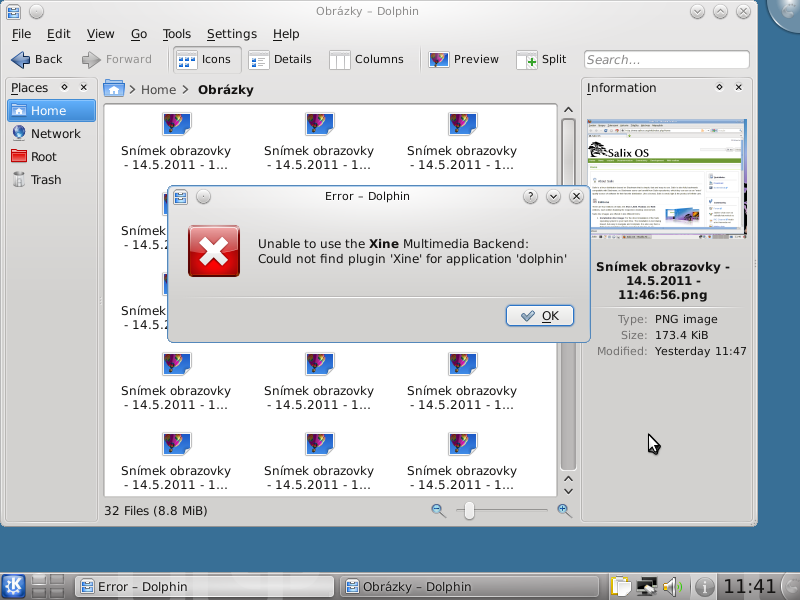Close the Obrázky Dolphin window
Image resolution: width=800 pixels, height=600 pixels.
pos(743,11)
